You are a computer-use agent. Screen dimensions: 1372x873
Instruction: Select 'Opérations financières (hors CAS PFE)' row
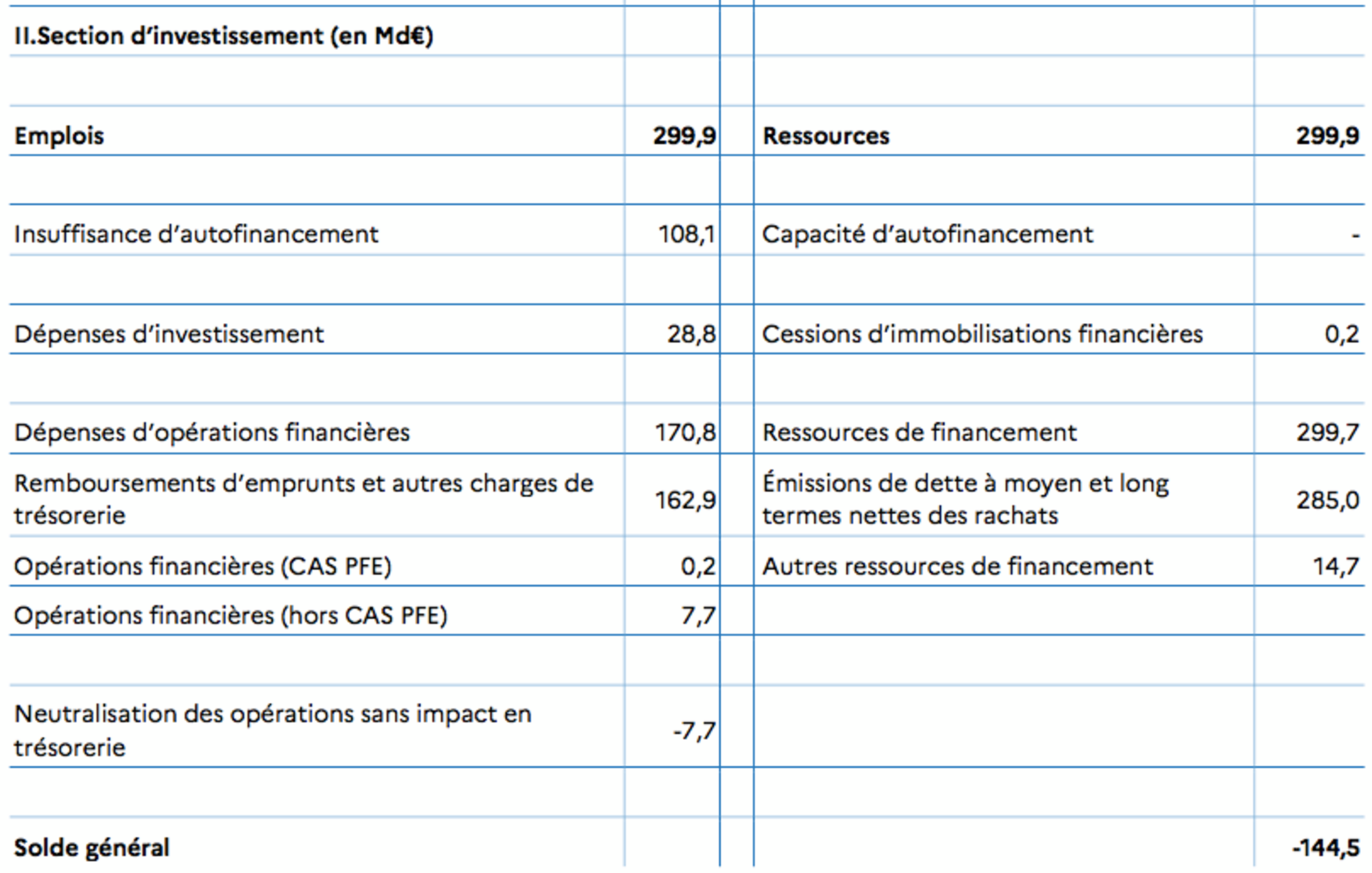(x=231, y=615)
